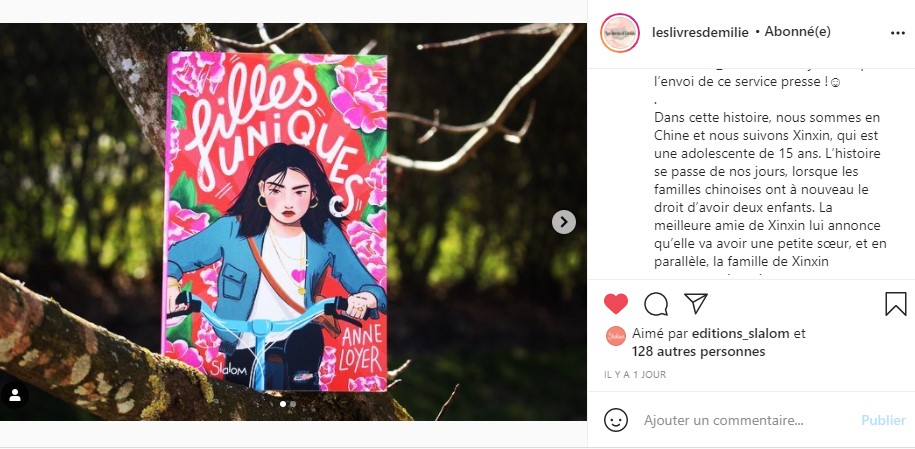
Task: Unlike the post with the red heart
Action: [x=616, y=304]
